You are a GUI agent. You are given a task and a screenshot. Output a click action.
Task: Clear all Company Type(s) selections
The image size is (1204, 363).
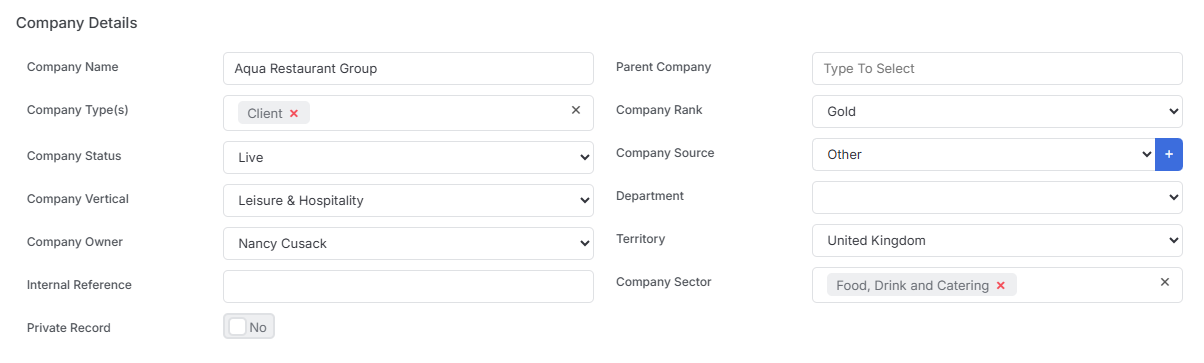(x=576, y=110)
